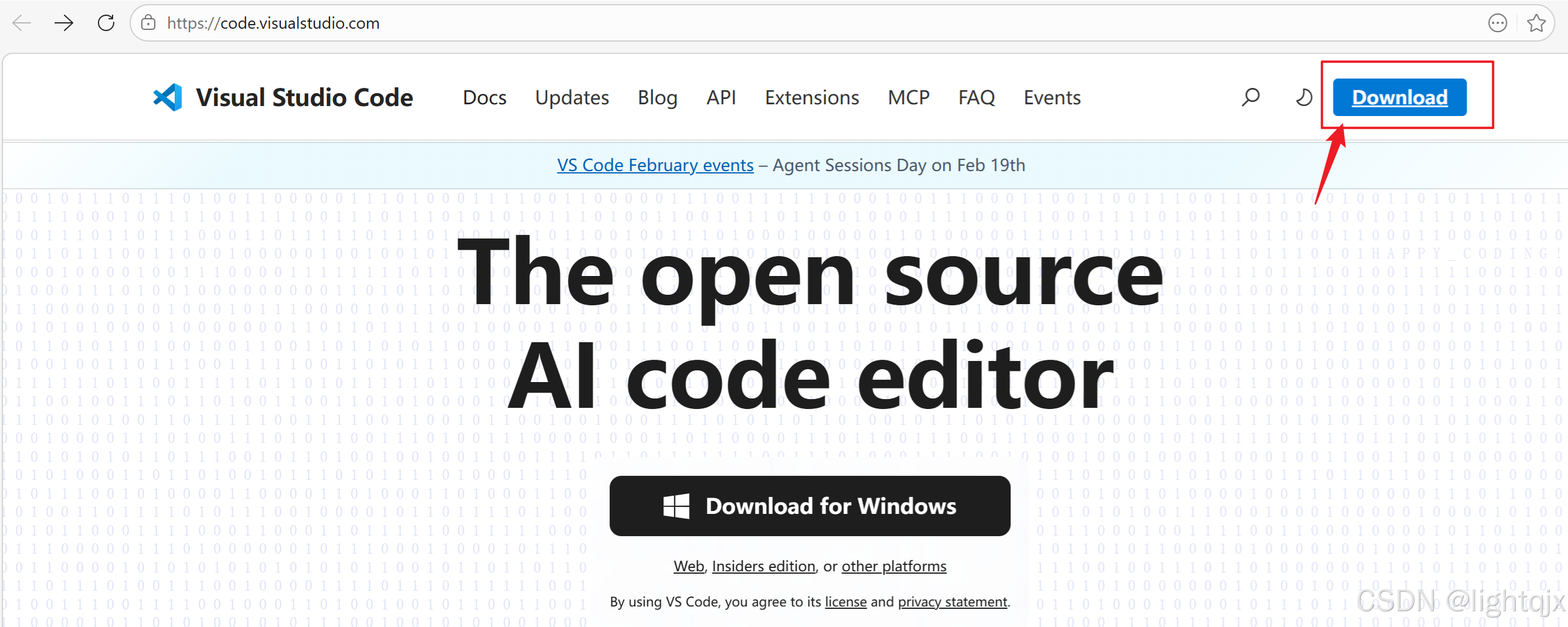
Task: Open the Extensions navigation link
Action: coord(812,97)
